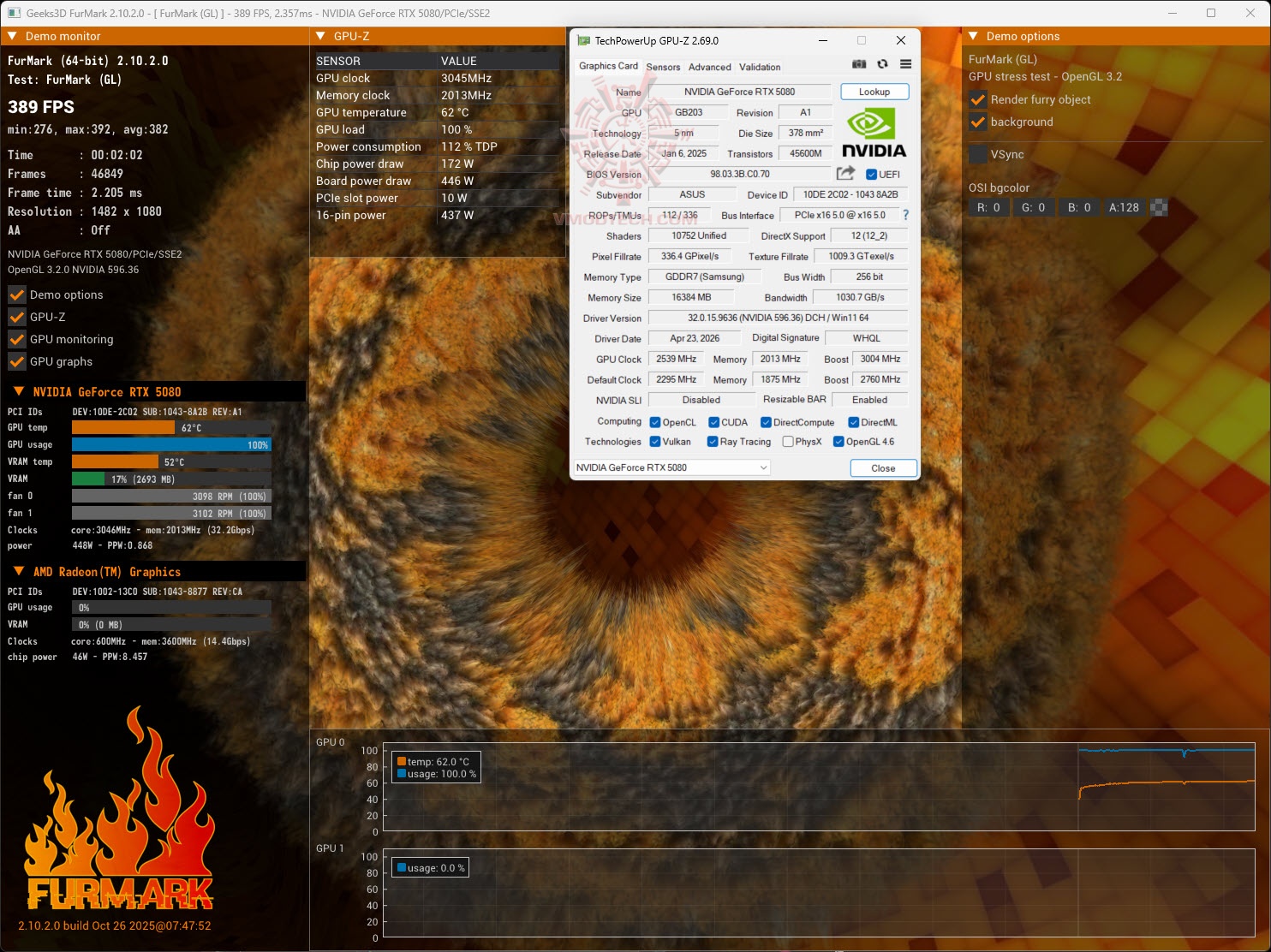This screenshot has height=952, width=1271.
Task: Toggle the DirectCompute checkbox
Action: click(767, 422)
